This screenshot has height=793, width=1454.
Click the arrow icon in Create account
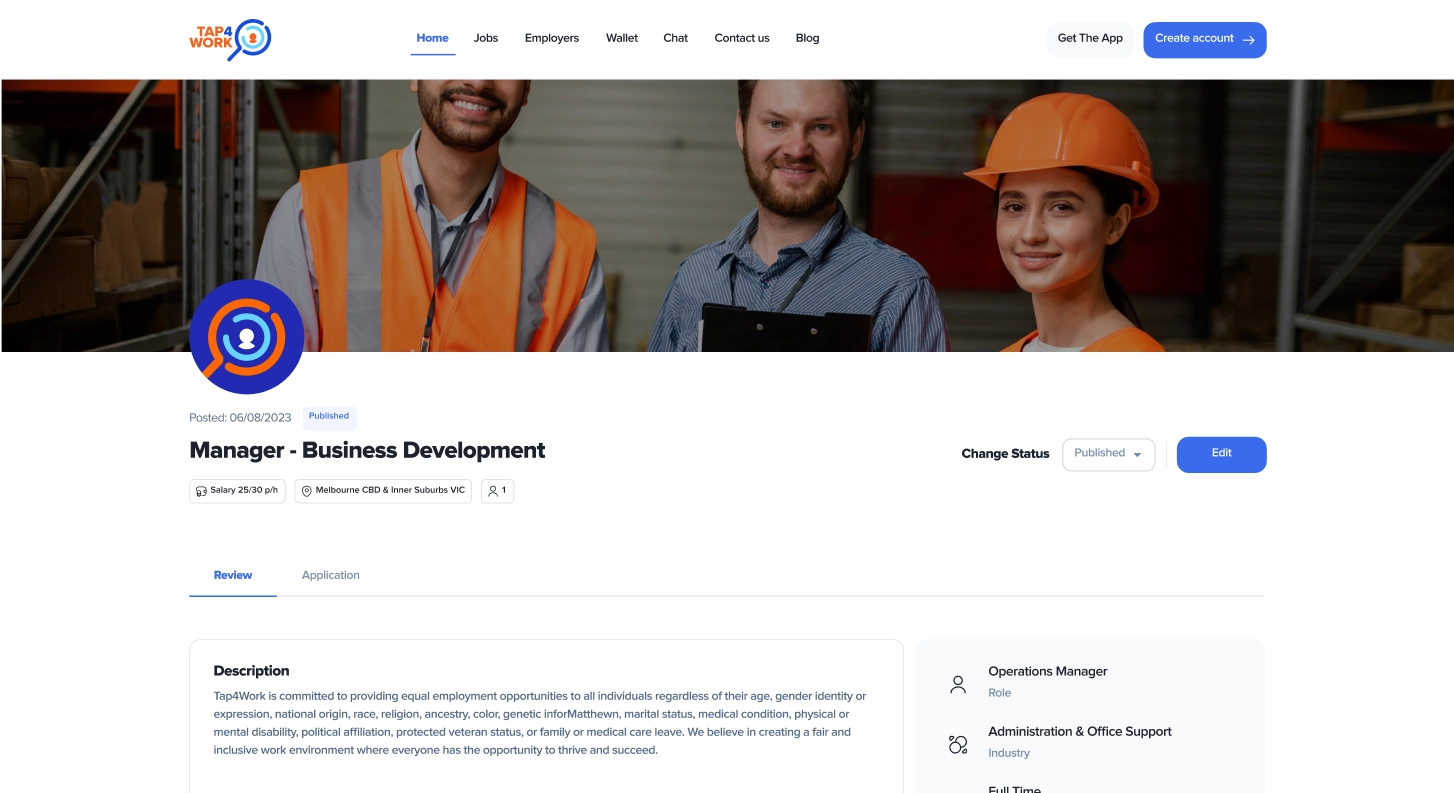[x=1248, y=40]
